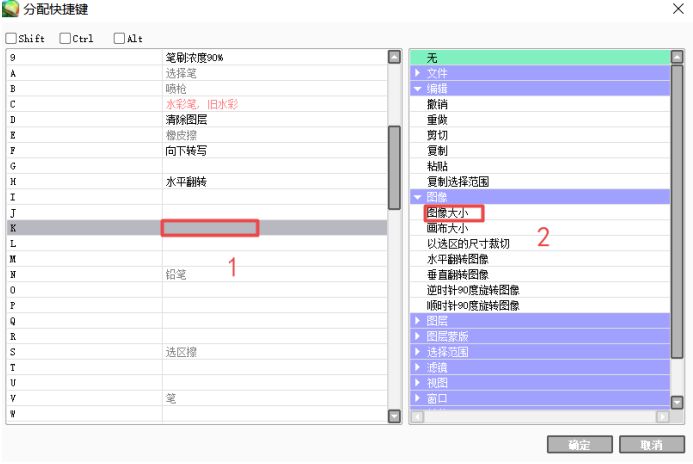This screenshot has height=464, width=693.
Task: Select the C key row 水彩笔
Action: [200, 104]
